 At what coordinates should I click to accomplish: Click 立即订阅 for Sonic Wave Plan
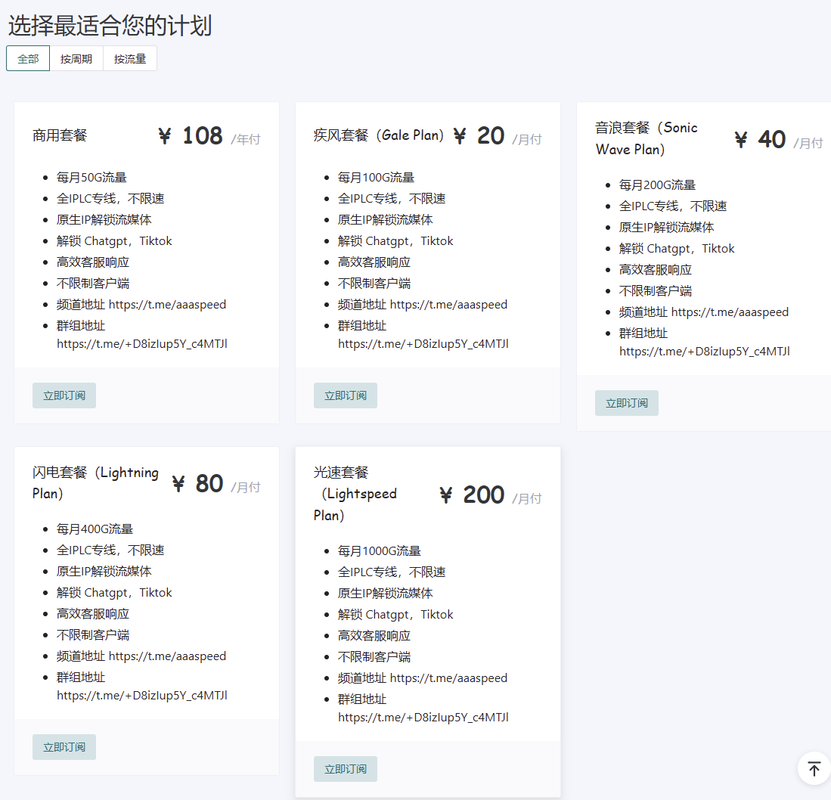click(627, 403)
